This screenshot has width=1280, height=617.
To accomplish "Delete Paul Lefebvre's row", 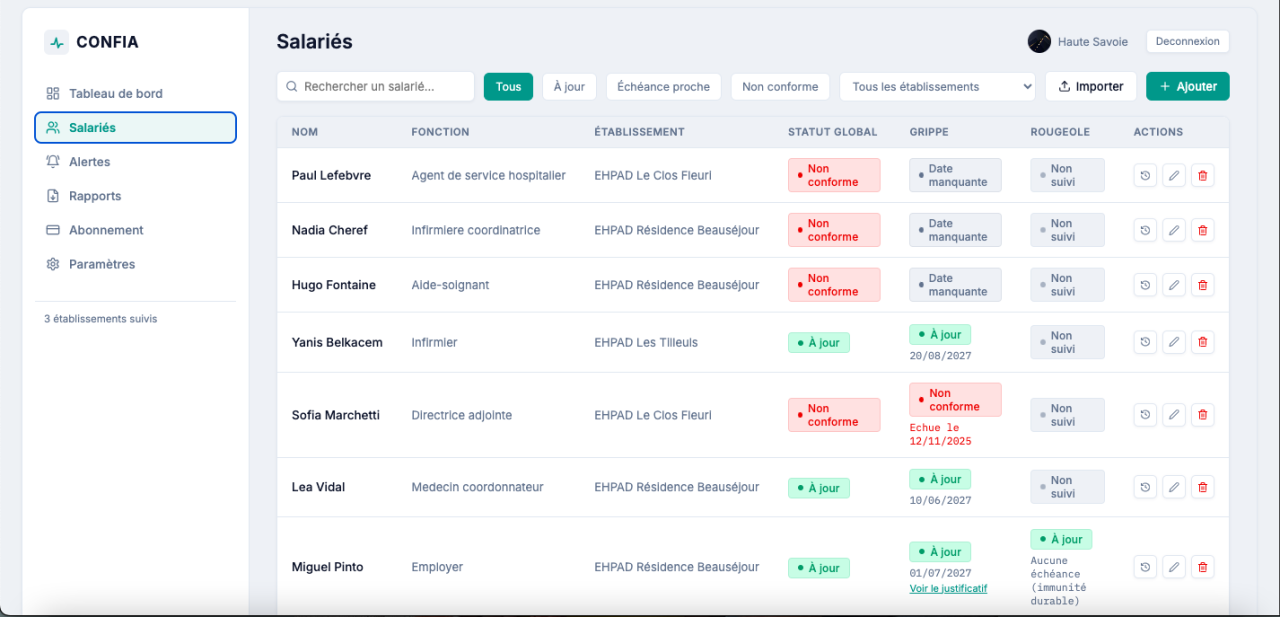I will (1203, 175).
